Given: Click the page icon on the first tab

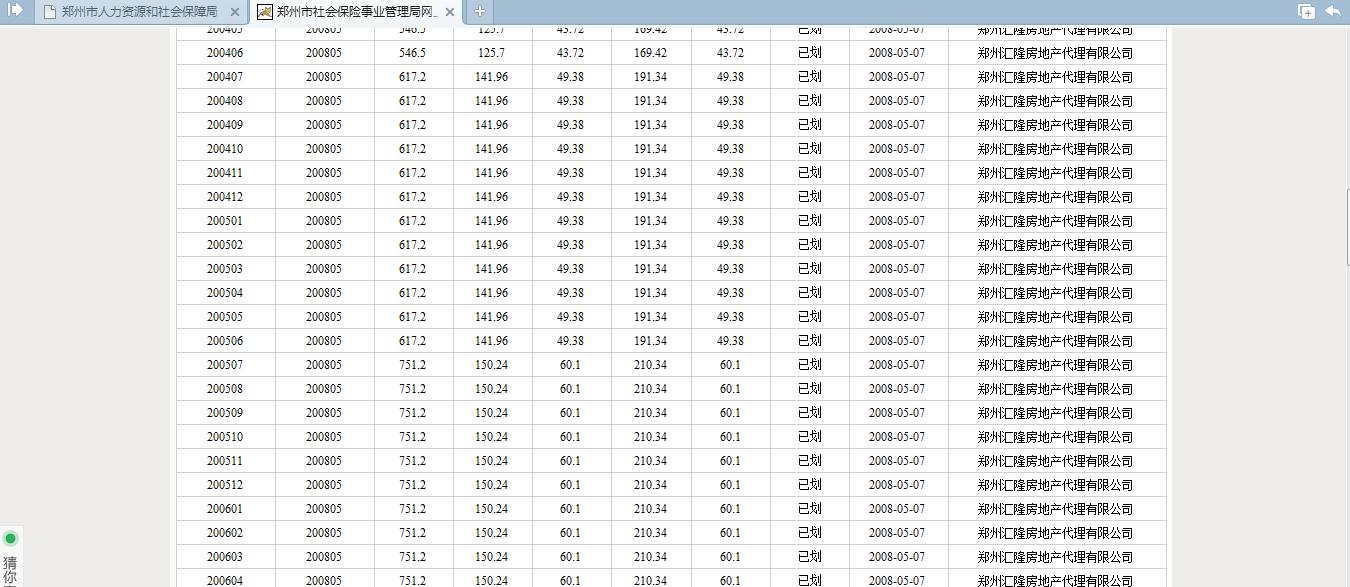Looking at the screenshot, I should pos(49,12).
